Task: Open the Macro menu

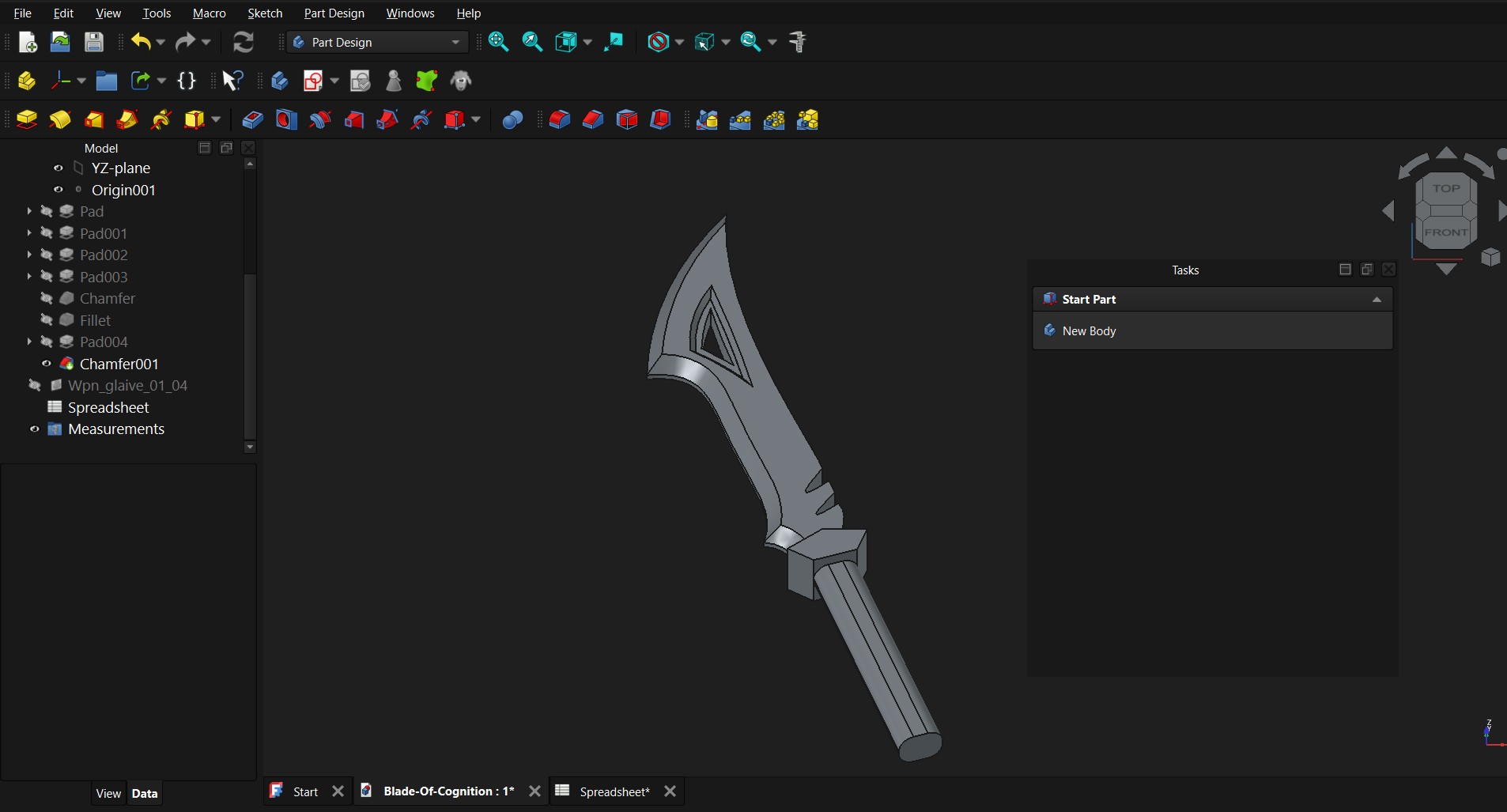Action: tap(210, 13)
